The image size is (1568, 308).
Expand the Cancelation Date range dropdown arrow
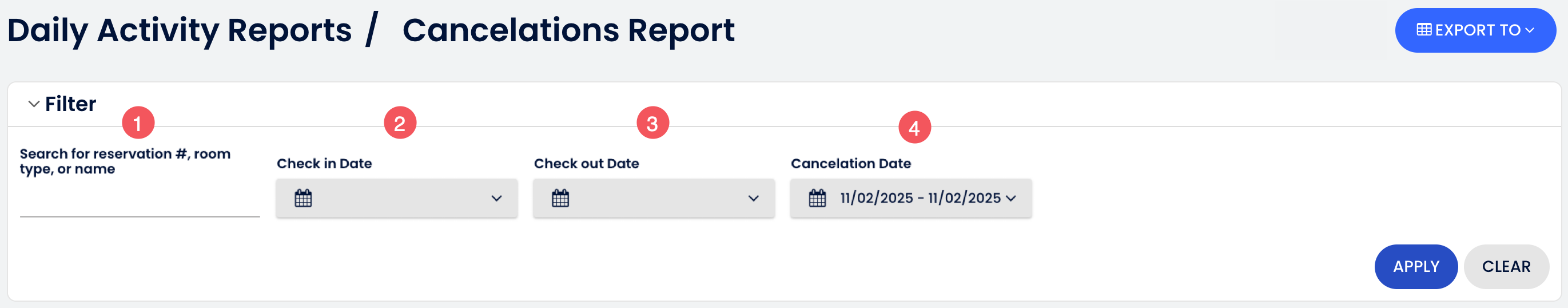[x=1011, y=198]
